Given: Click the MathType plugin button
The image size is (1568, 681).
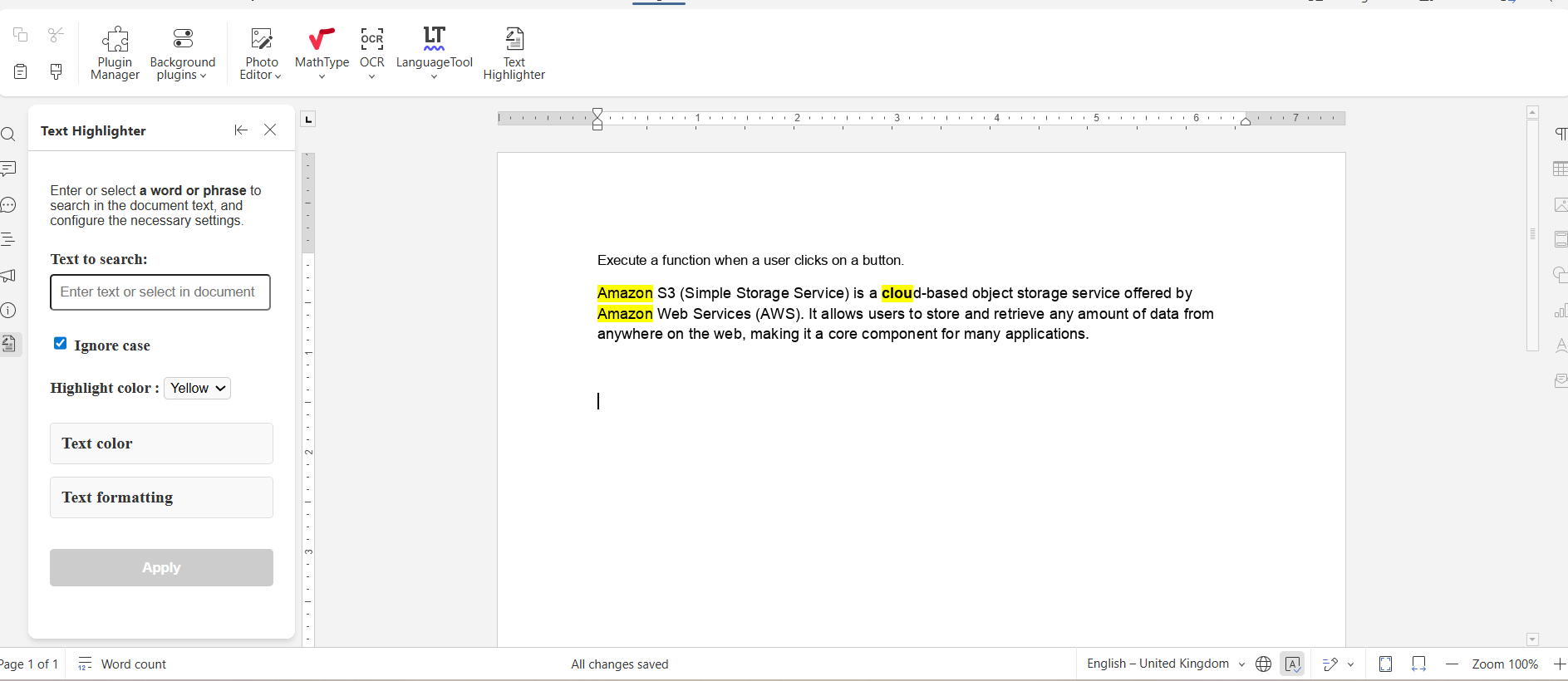Looking at the screenshot, I should pyautogui.click(x=322, y=47).
